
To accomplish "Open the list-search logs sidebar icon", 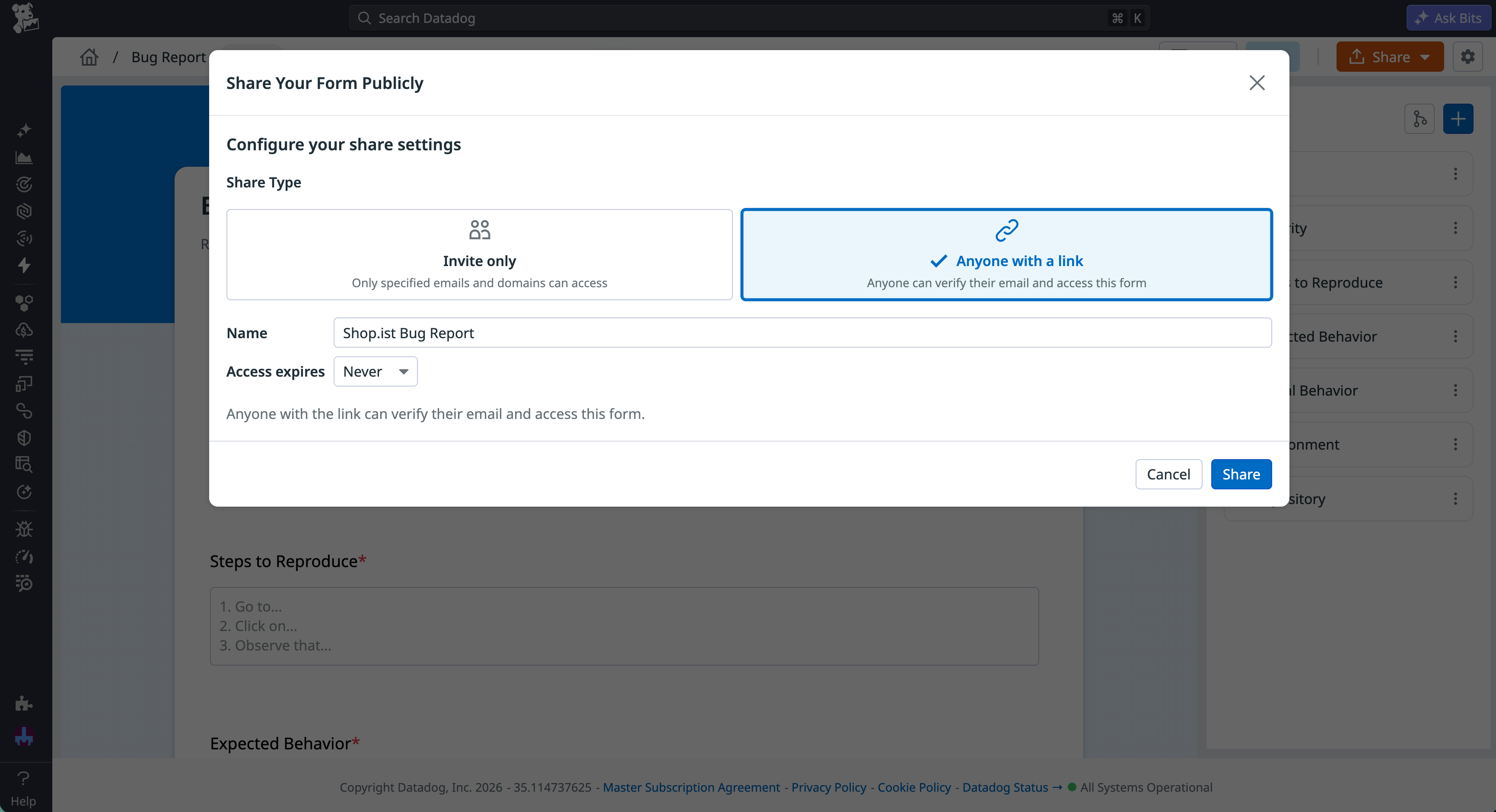I will (24, 583).
